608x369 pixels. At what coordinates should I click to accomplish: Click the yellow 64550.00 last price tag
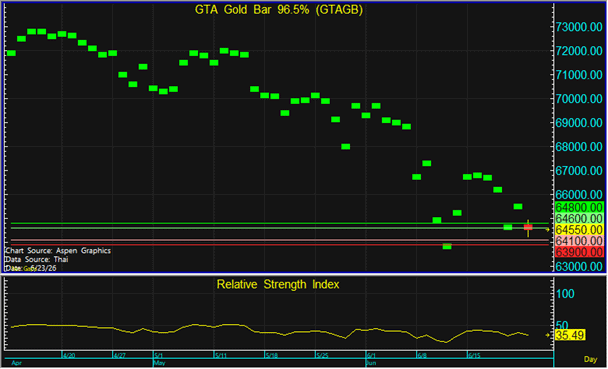coord(579,229)
